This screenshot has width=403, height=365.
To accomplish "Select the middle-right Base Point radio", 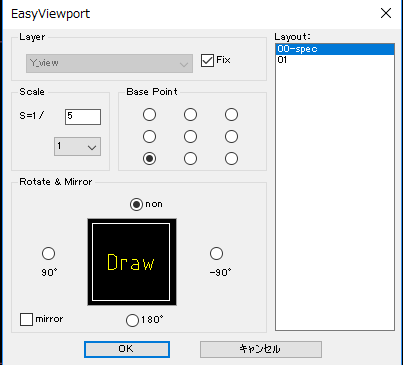I will (231, 137).
